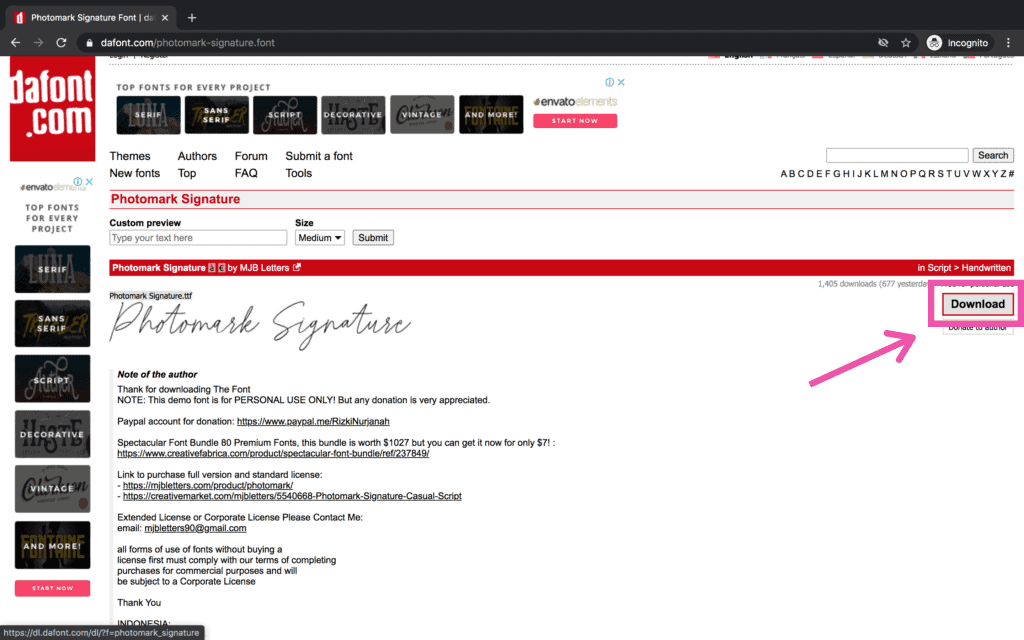This screenshot has width=1024, height=640.
Task: Open the Script category link
Action: 939,268
